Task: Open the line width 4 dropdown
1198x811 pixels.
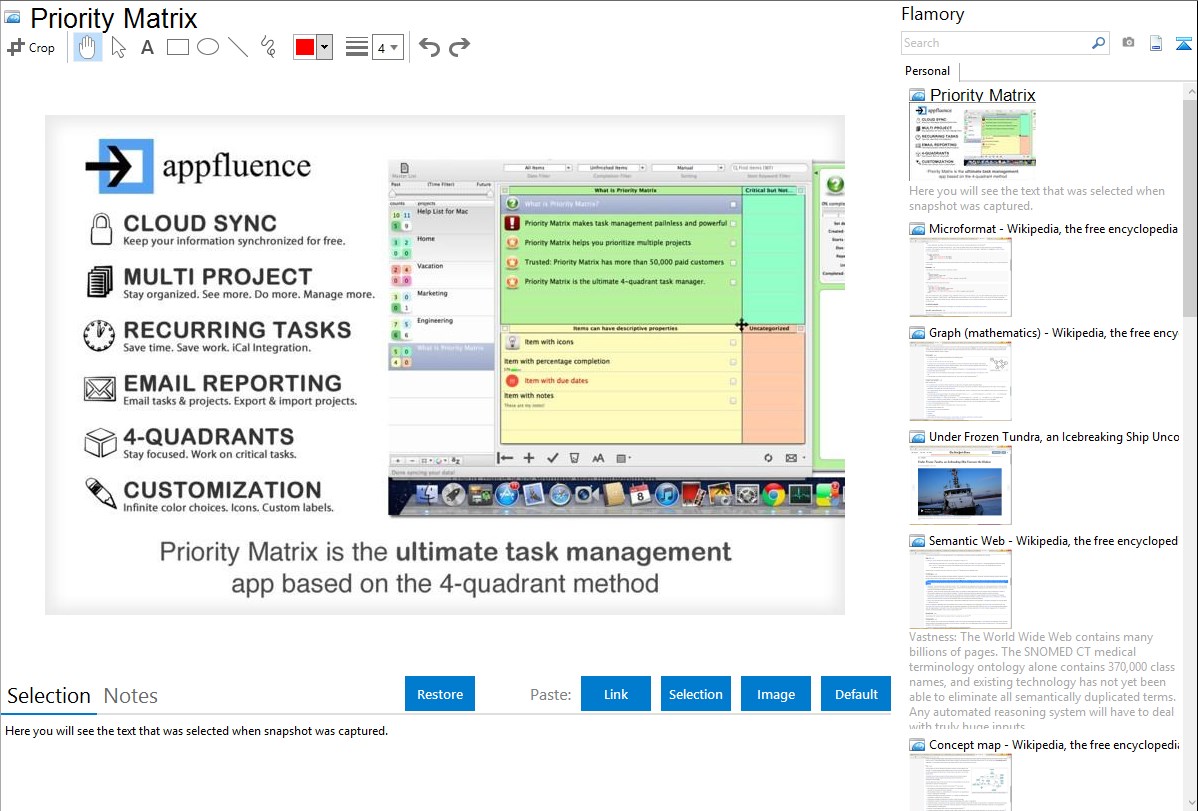Action: (x=388, y=47)
